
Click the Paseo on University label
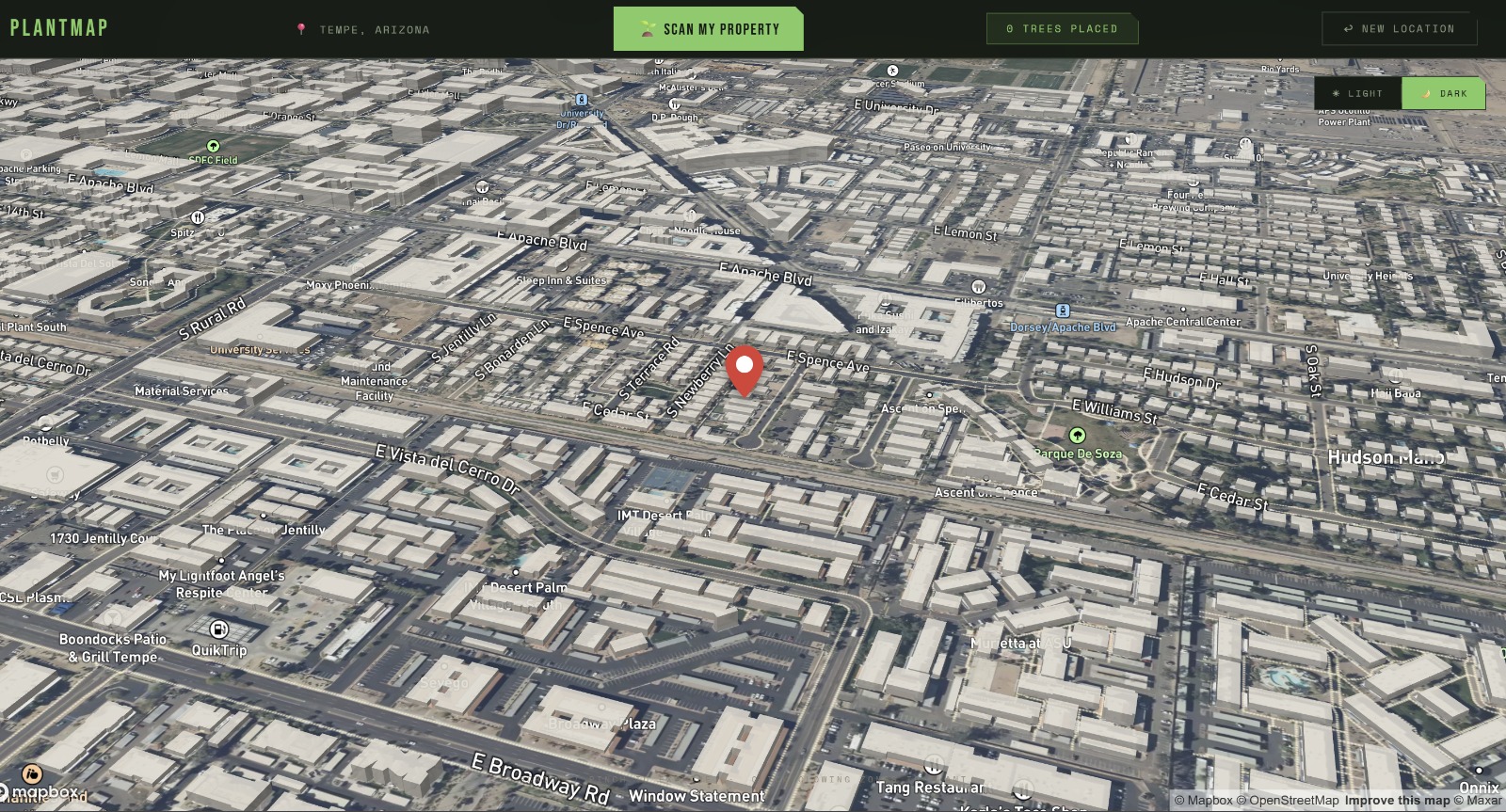click(947, 147)
